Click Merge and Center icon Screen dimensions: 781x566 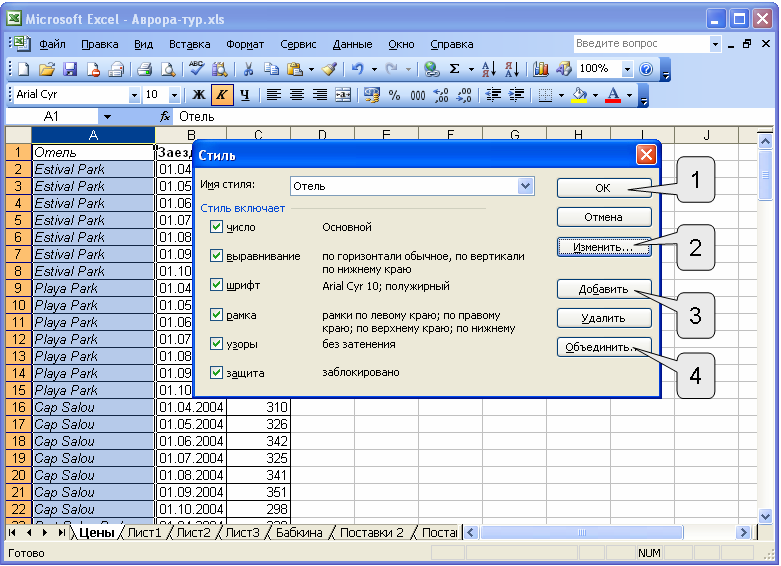tap(343, 95)
